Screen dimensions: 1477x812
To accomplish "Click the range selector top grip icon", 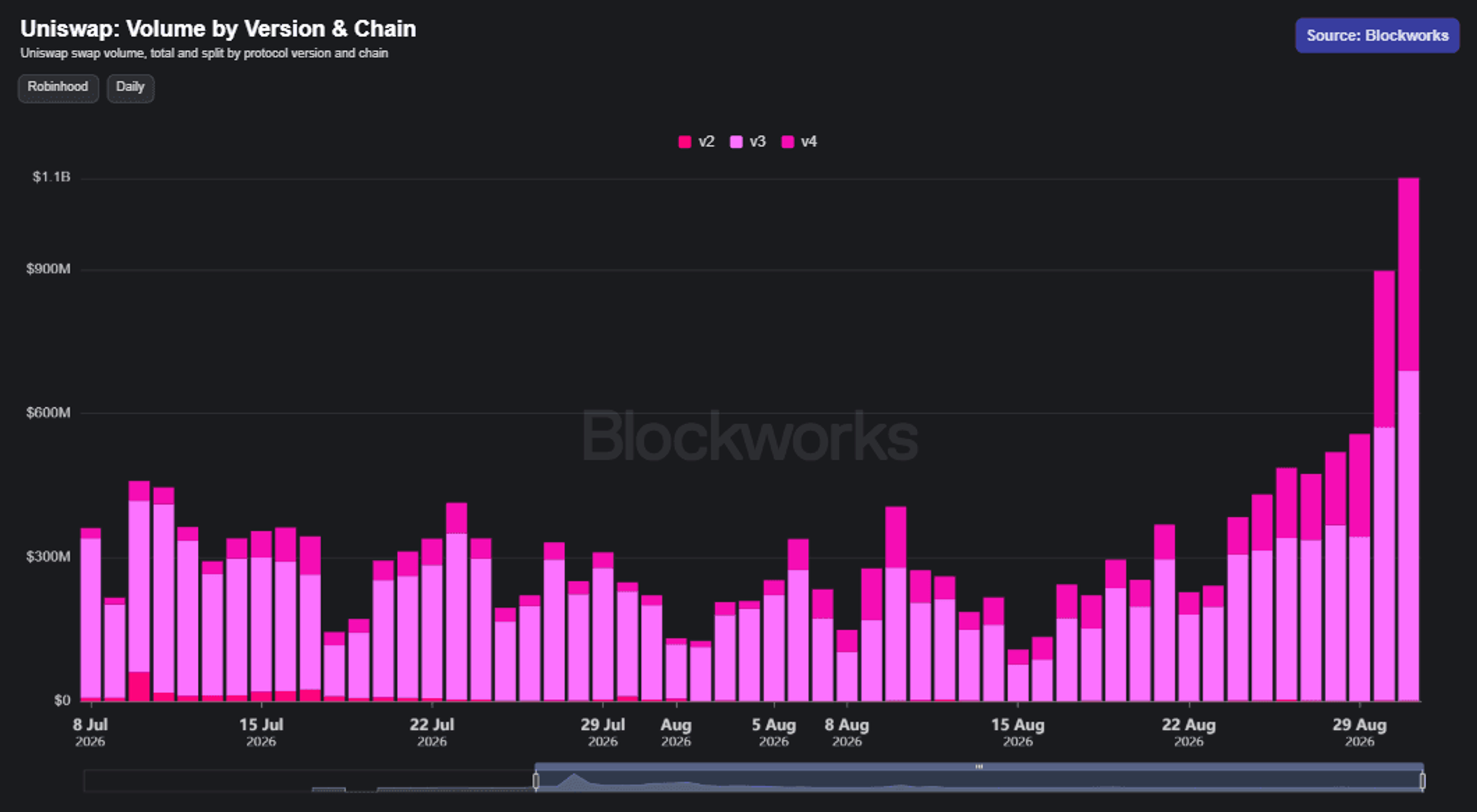I will pyautogui.click(x=978, y=767).
